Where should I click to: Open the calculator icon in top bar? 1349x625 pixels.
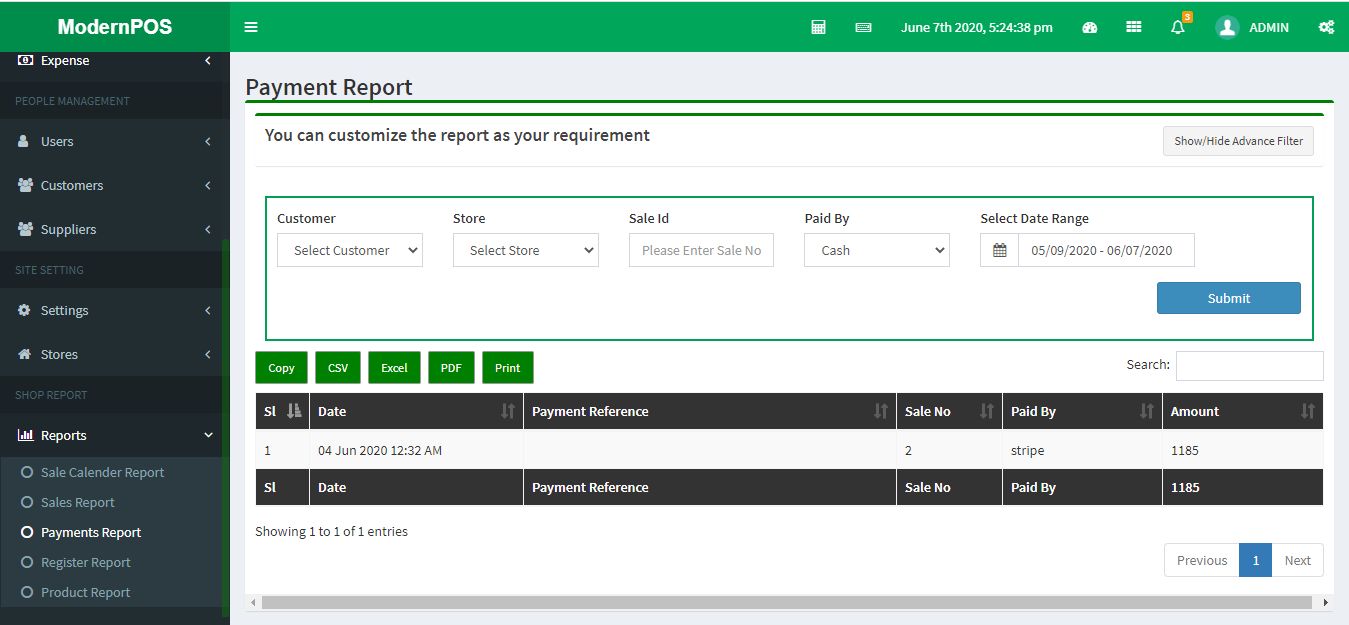pos(818,27)
